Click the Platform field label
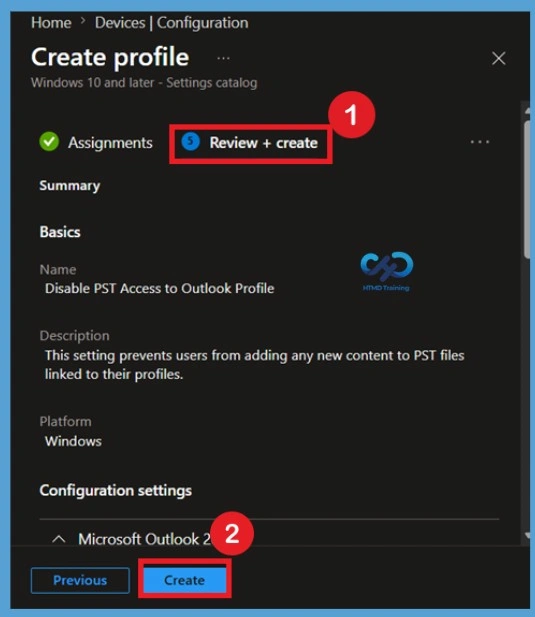This screenshot has height=617, width=535. coord(65,421)
